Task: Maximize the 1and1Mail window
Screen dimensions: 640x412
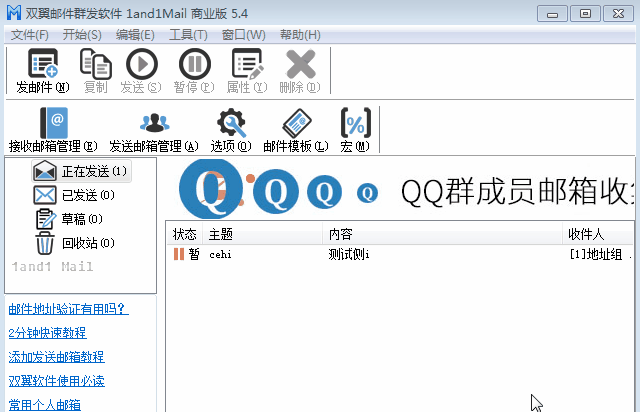Action: coord(585,14)
